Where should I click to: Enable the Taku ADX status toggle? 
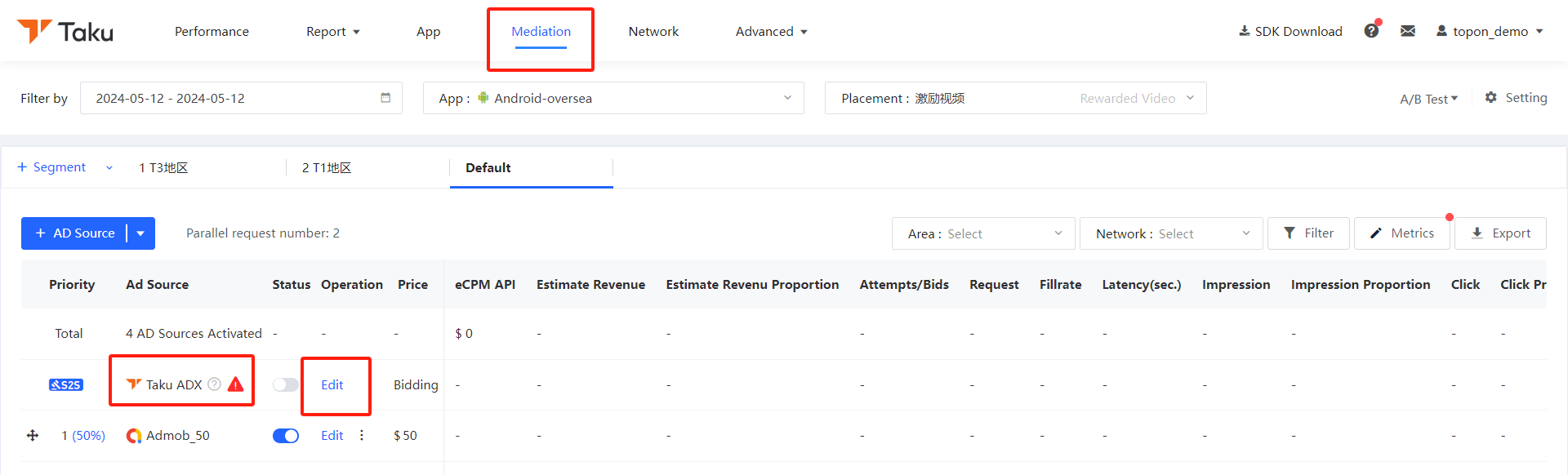tap(285, 384)
